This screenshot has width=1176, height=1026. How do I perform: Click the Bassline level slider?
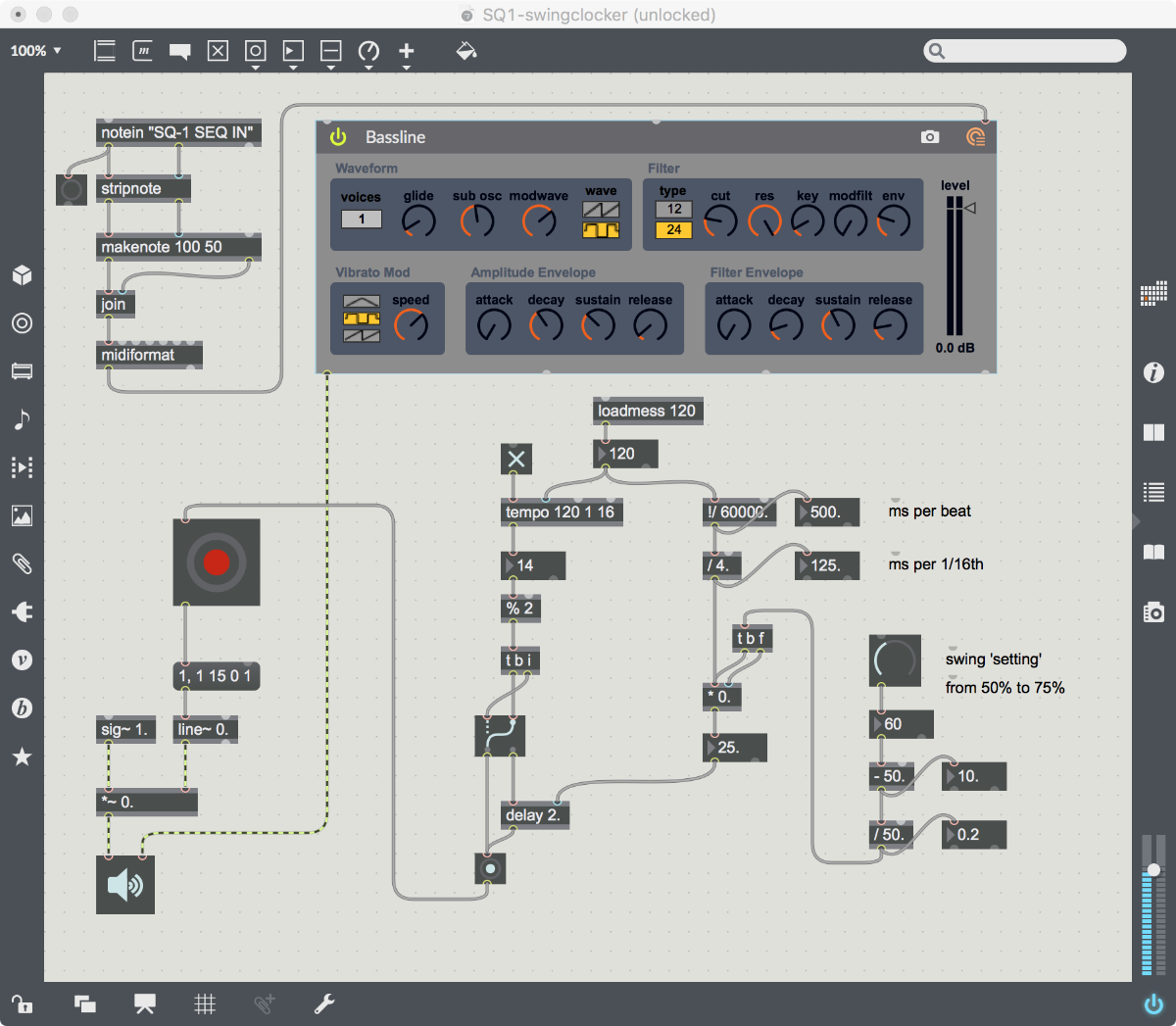pyautogui.click(x=955, y=265)
